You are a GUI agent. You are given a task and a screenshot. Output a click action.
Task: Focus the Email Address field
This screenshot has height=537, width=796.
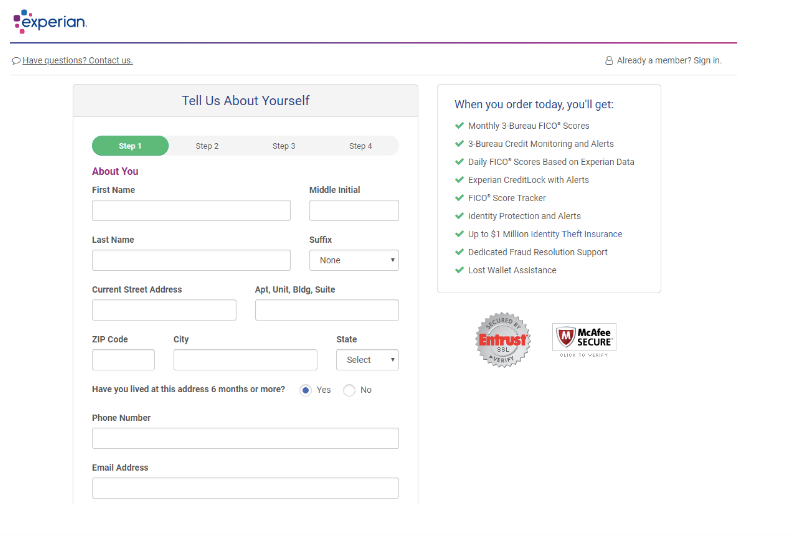click(245, 488)
